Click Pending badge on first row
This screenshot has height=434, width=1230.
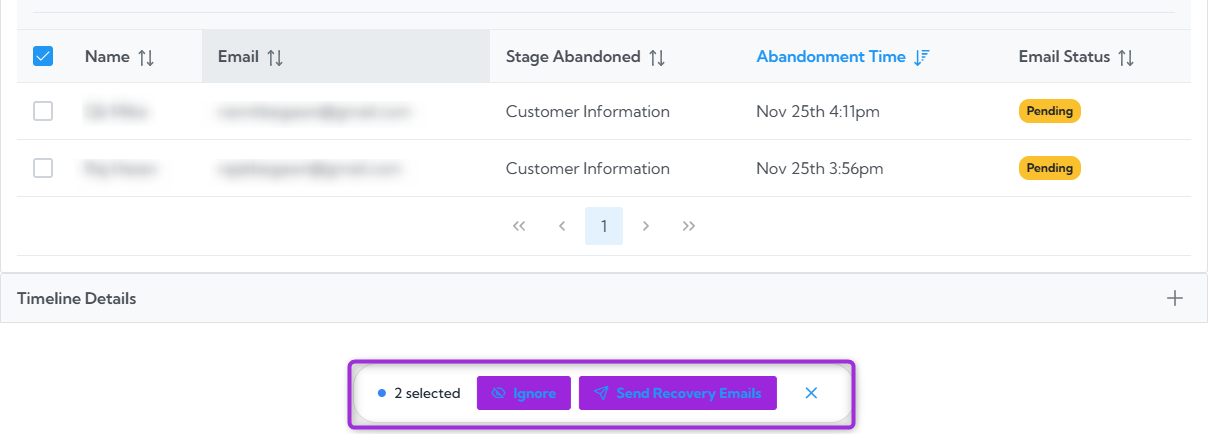[1050, 111]
